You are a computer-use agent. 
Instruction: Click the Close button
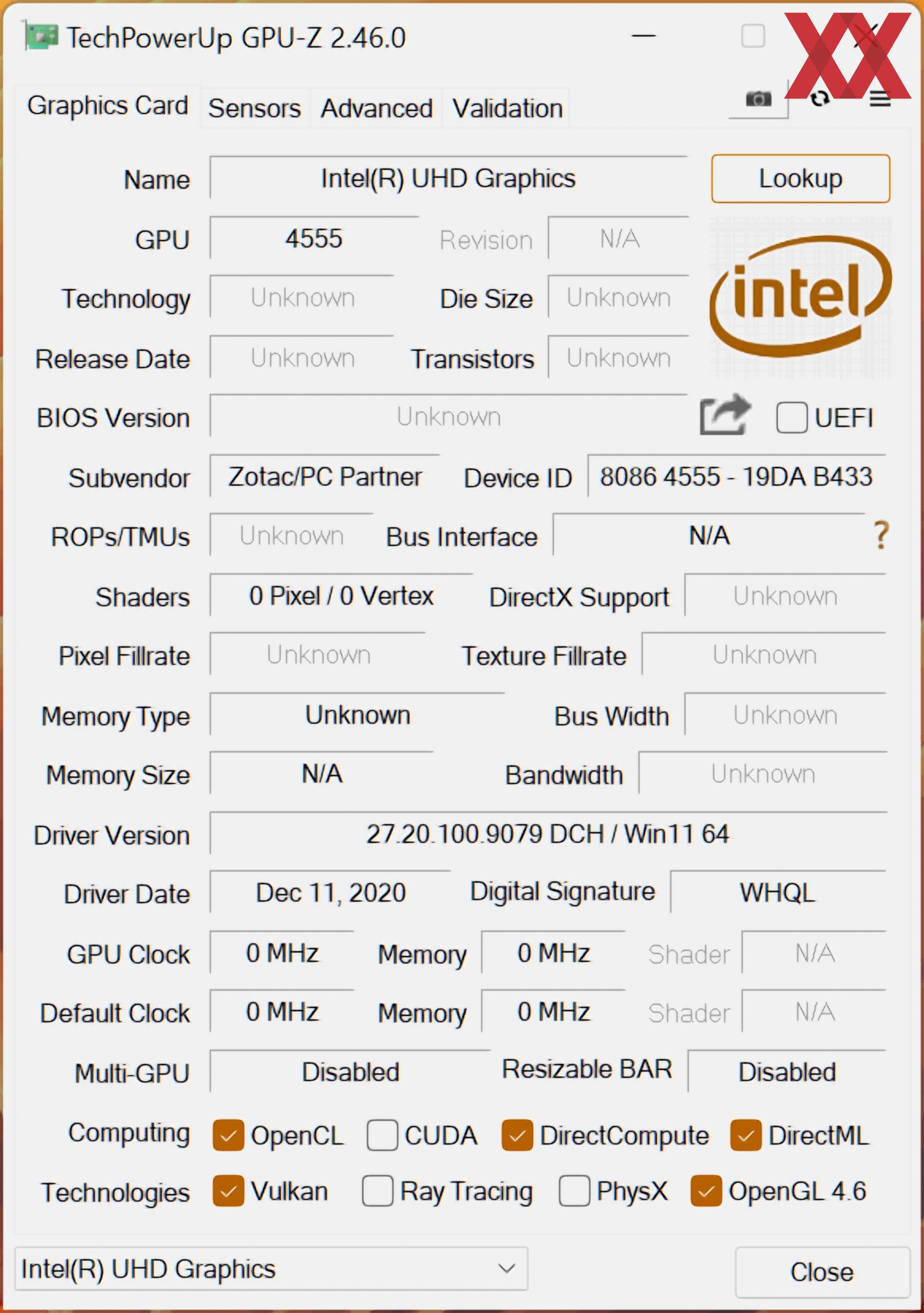(x=822, y=1273)
